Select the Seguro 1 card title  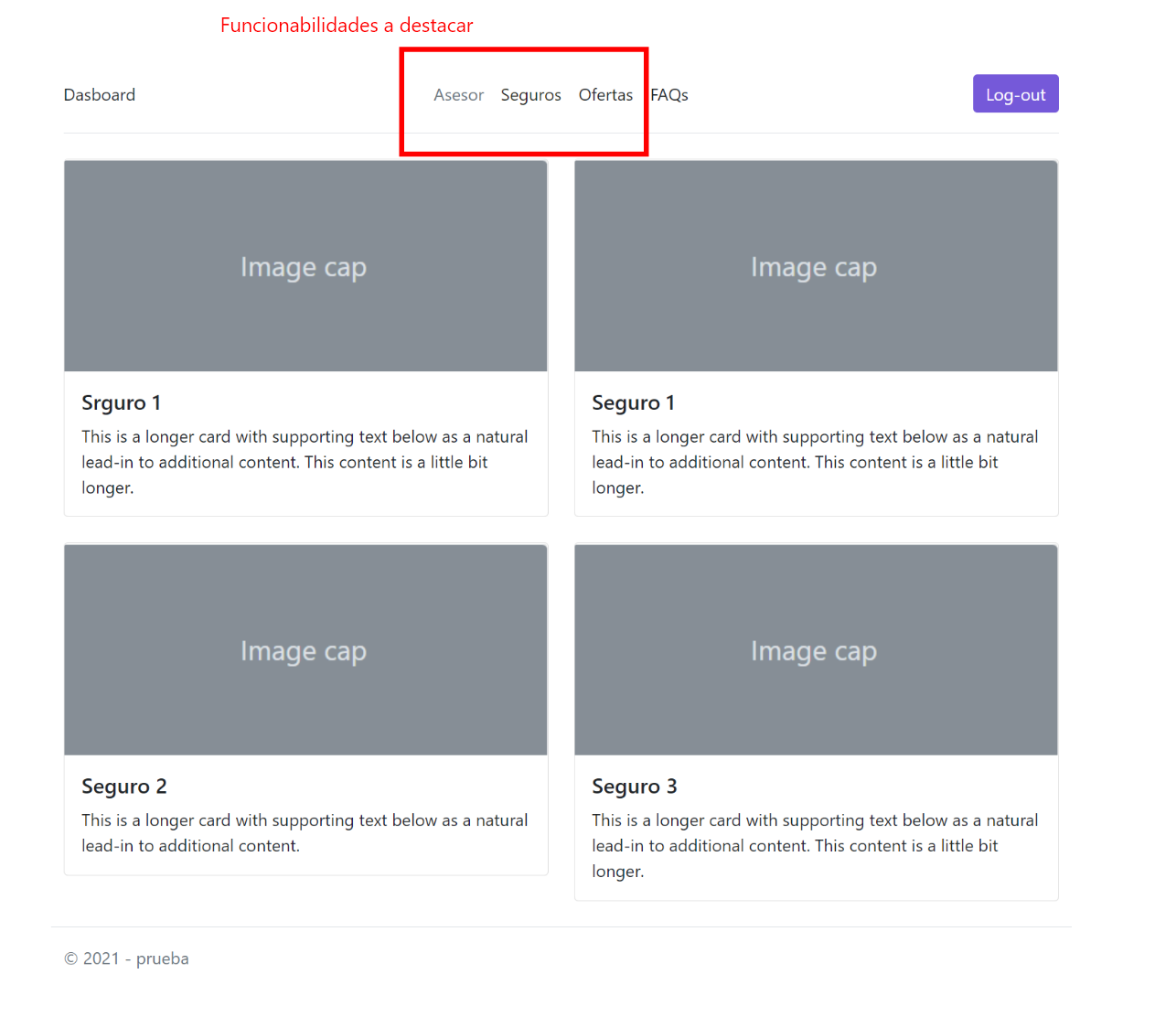click(x=633, y=402)
